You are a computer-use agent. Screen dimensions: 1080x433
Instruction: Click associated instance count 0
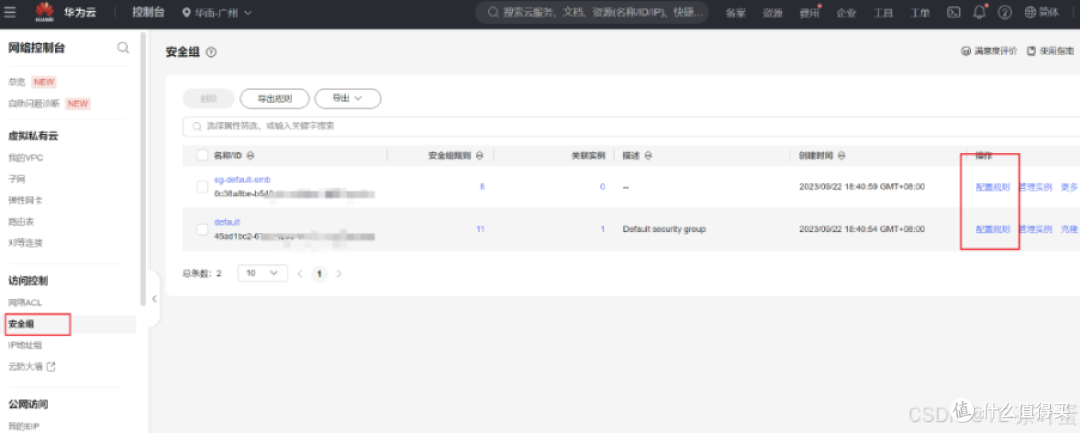click(602, 187)
